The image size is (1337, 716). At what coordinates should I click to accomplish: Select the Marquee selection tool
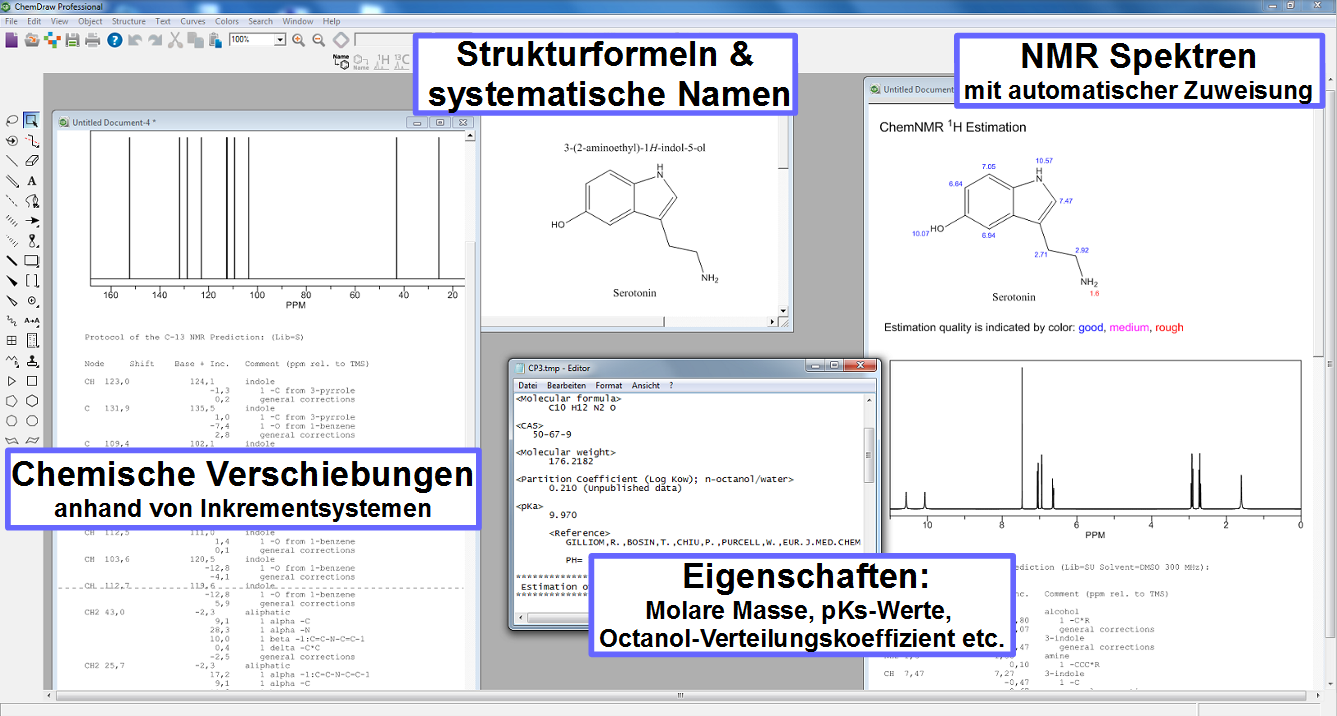coord(32,121)
